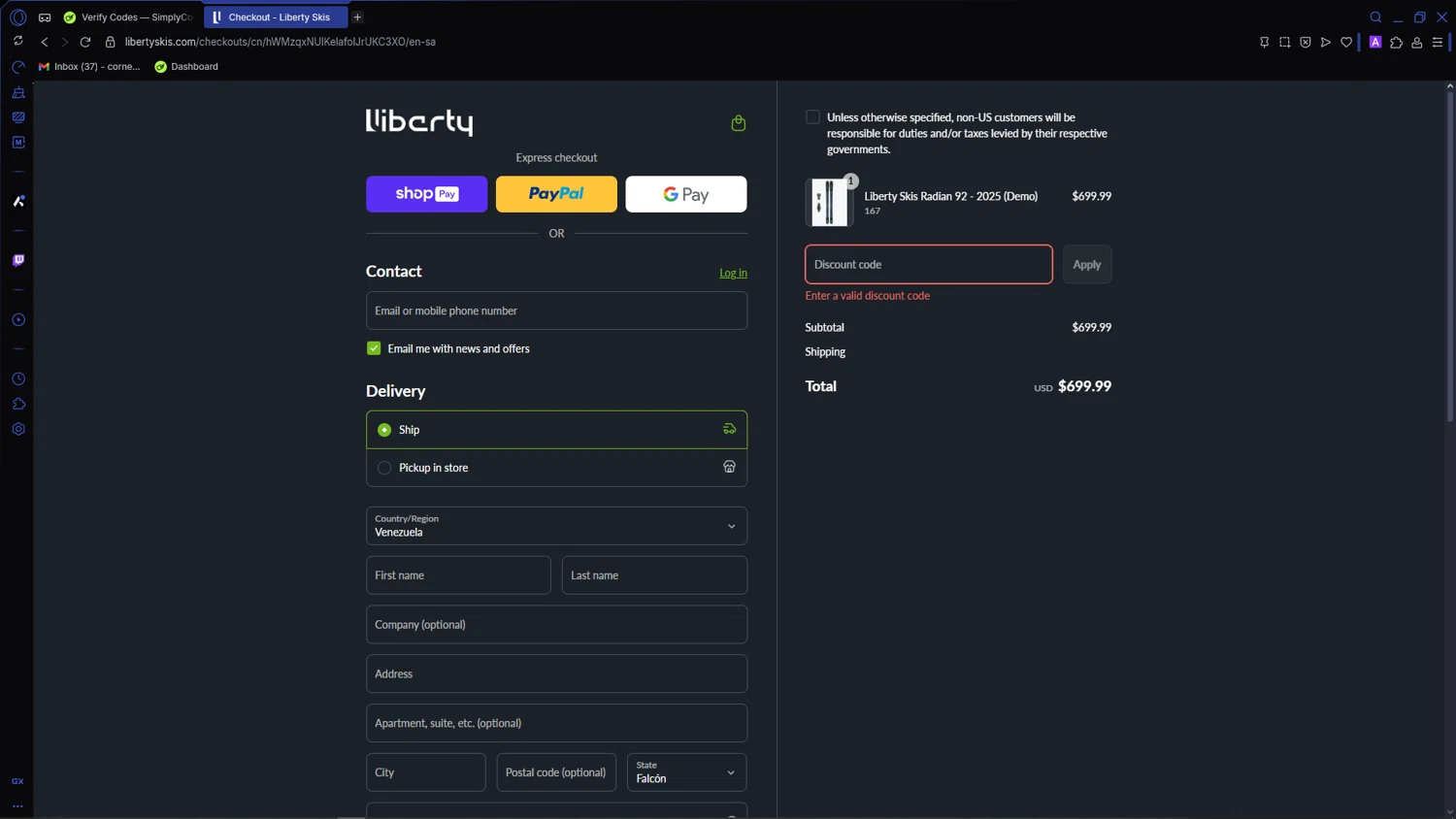Open State dropdown showing Falcón

(x=686, y=772)
